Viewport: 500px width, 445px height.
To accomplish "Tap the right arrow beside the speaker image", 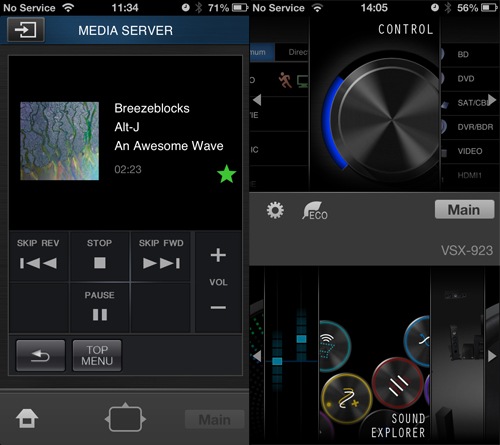I will 492,356.
